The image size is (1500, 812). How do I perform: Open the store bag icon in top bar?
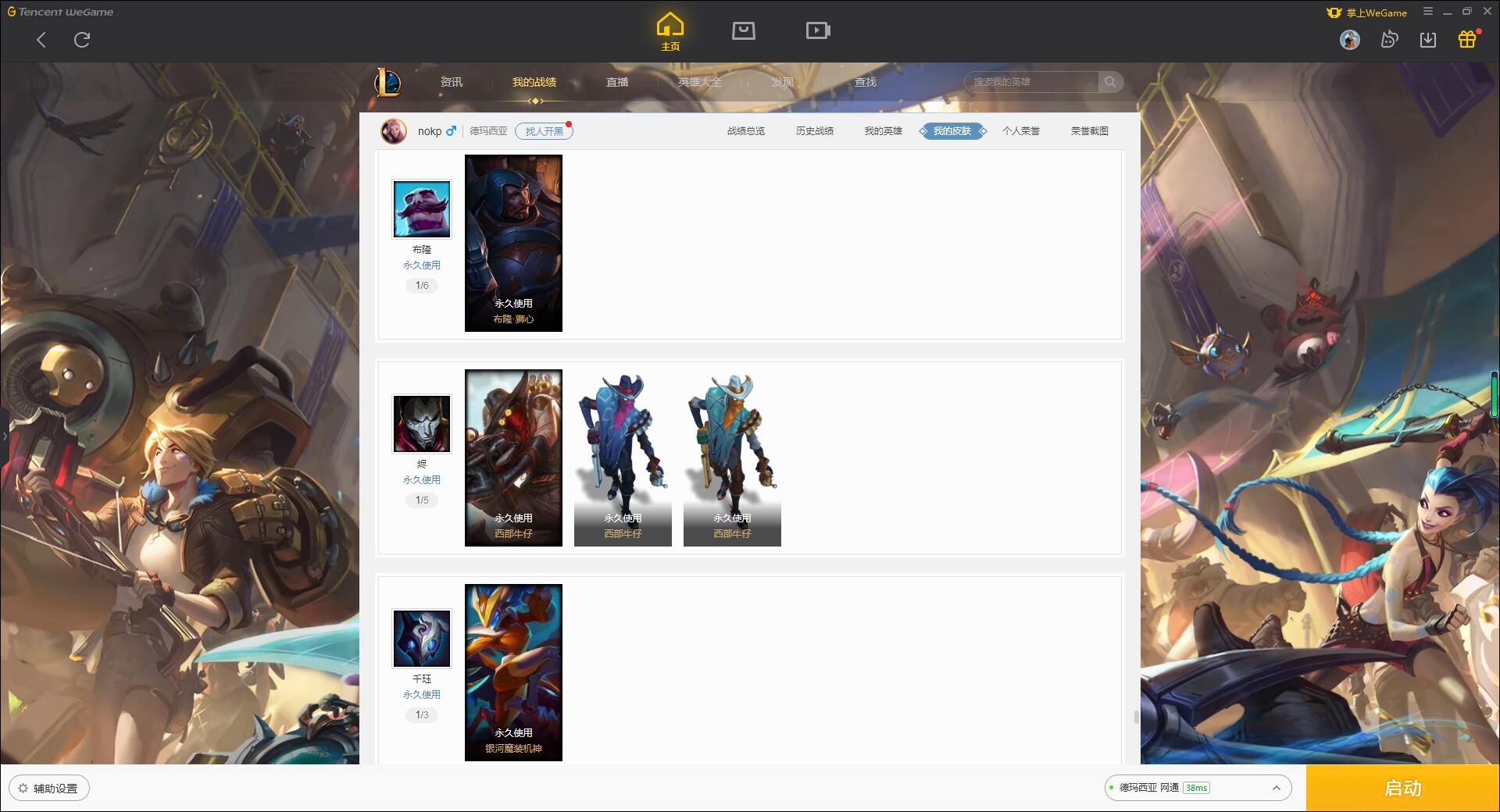pyautogui.click(x=744, y=30)
